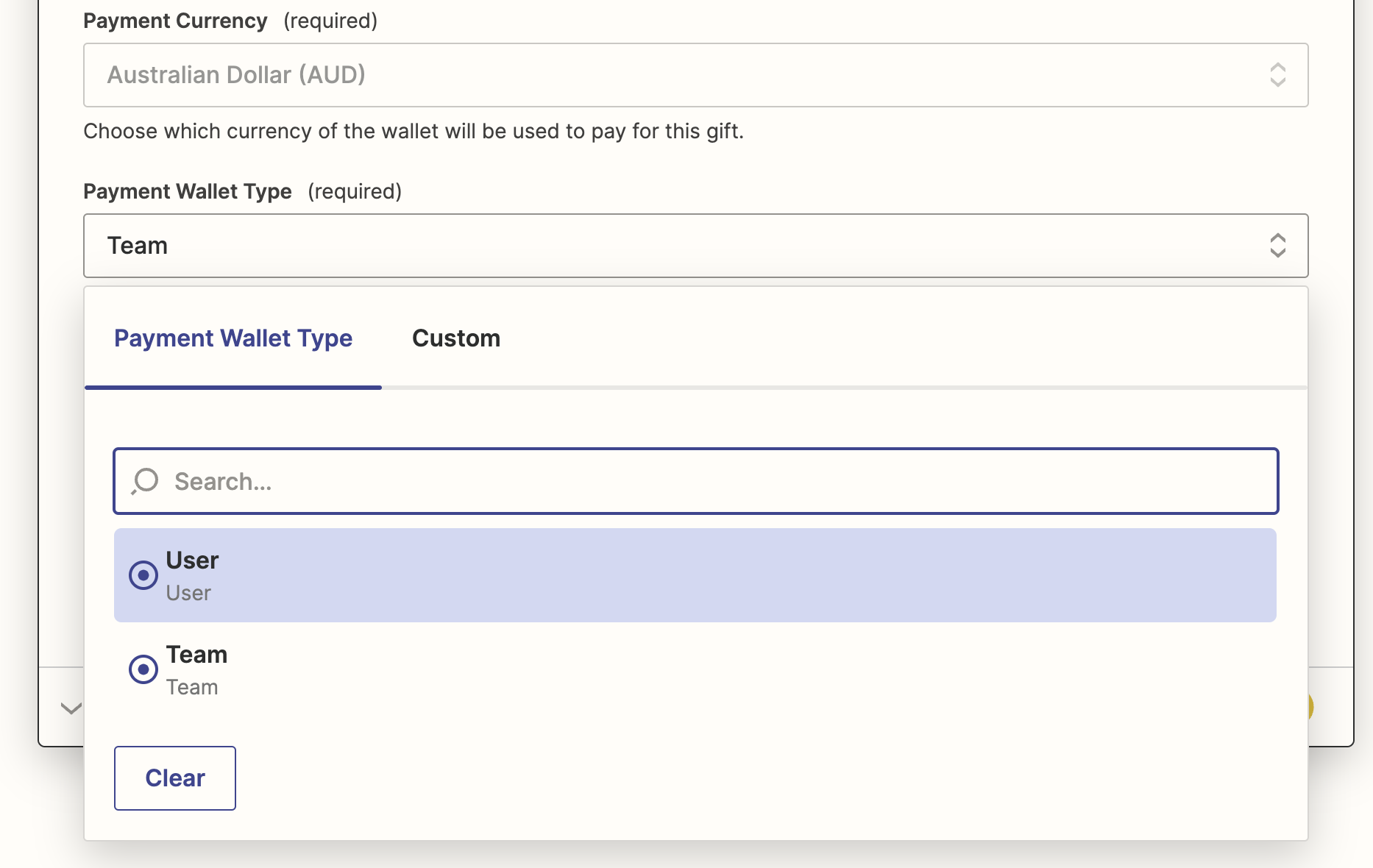Click the search magnifier icon
This screenshot has height=868, width=1373.
point(144,481)
